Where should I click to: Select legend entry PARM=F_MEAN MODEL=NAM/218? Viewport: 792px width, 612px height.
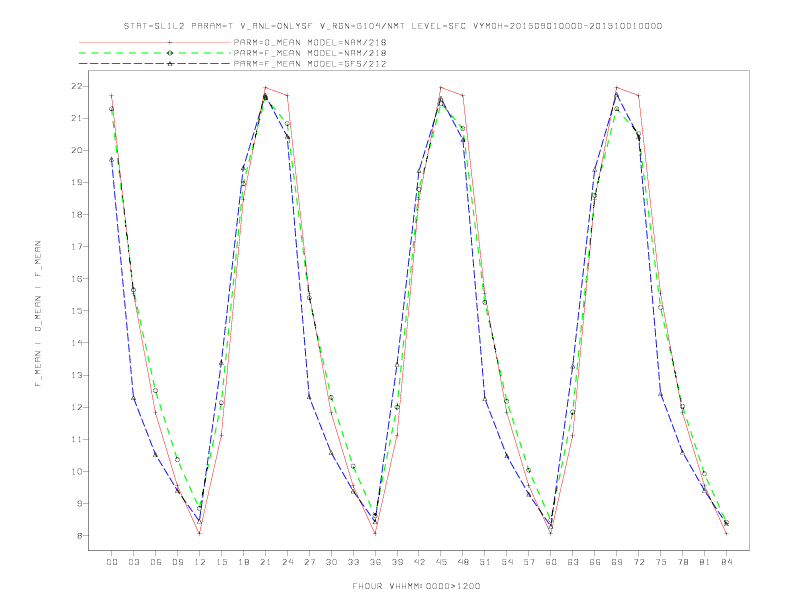point(310,53)
